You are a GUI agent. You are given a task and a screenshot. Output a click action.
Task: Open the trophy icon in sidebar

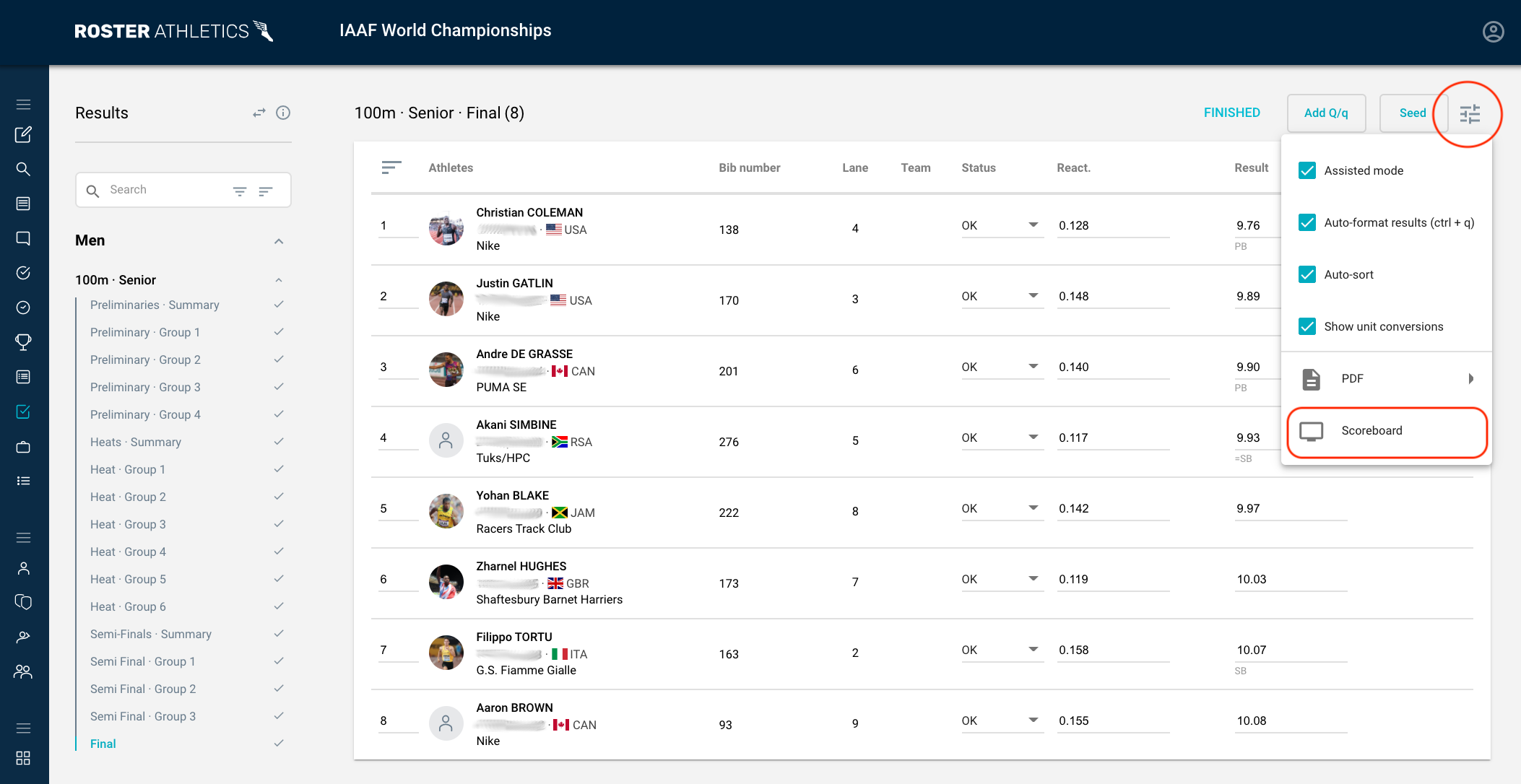pyautogui.click(x=23, y=341)
